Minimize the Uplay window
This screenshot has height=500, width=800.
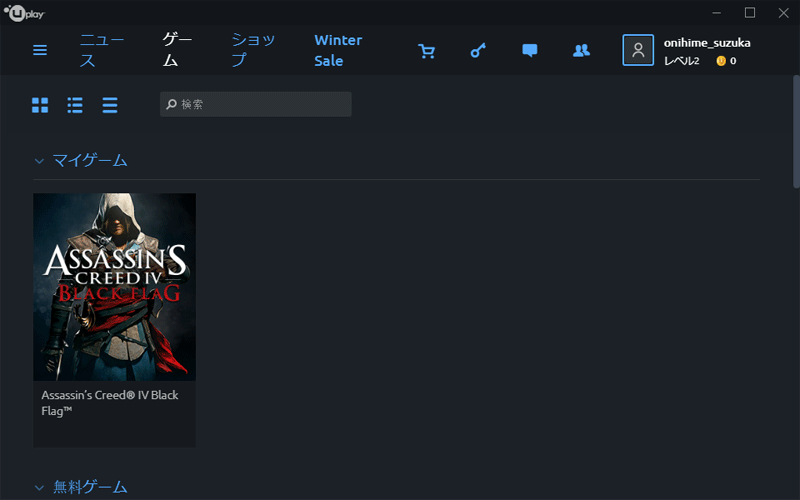(716, 13)
